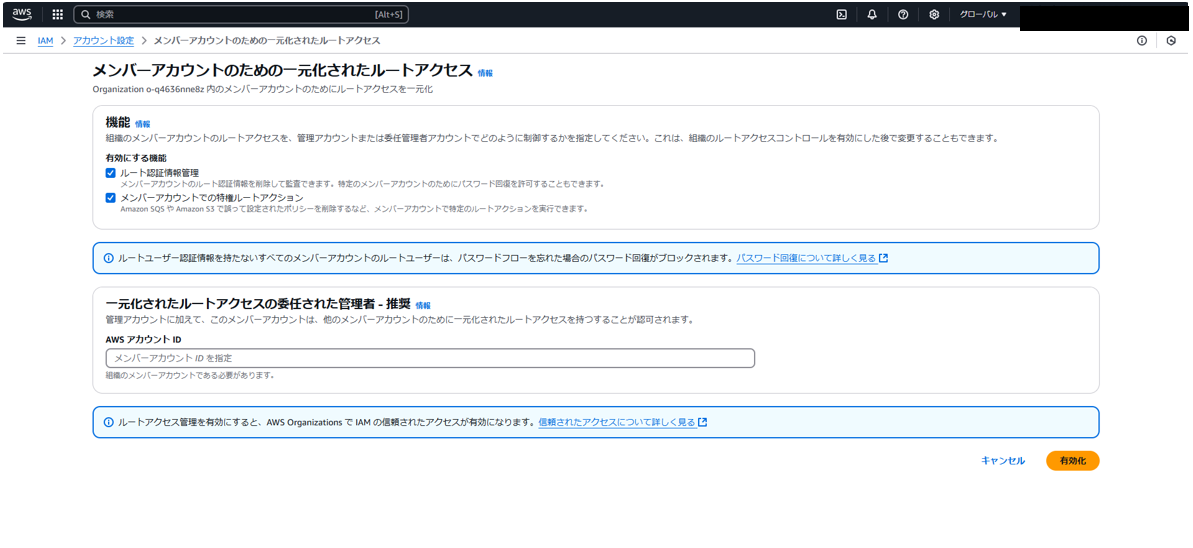
Task: Go to the IAM breadcrumb
Action: tap(46, 40)
